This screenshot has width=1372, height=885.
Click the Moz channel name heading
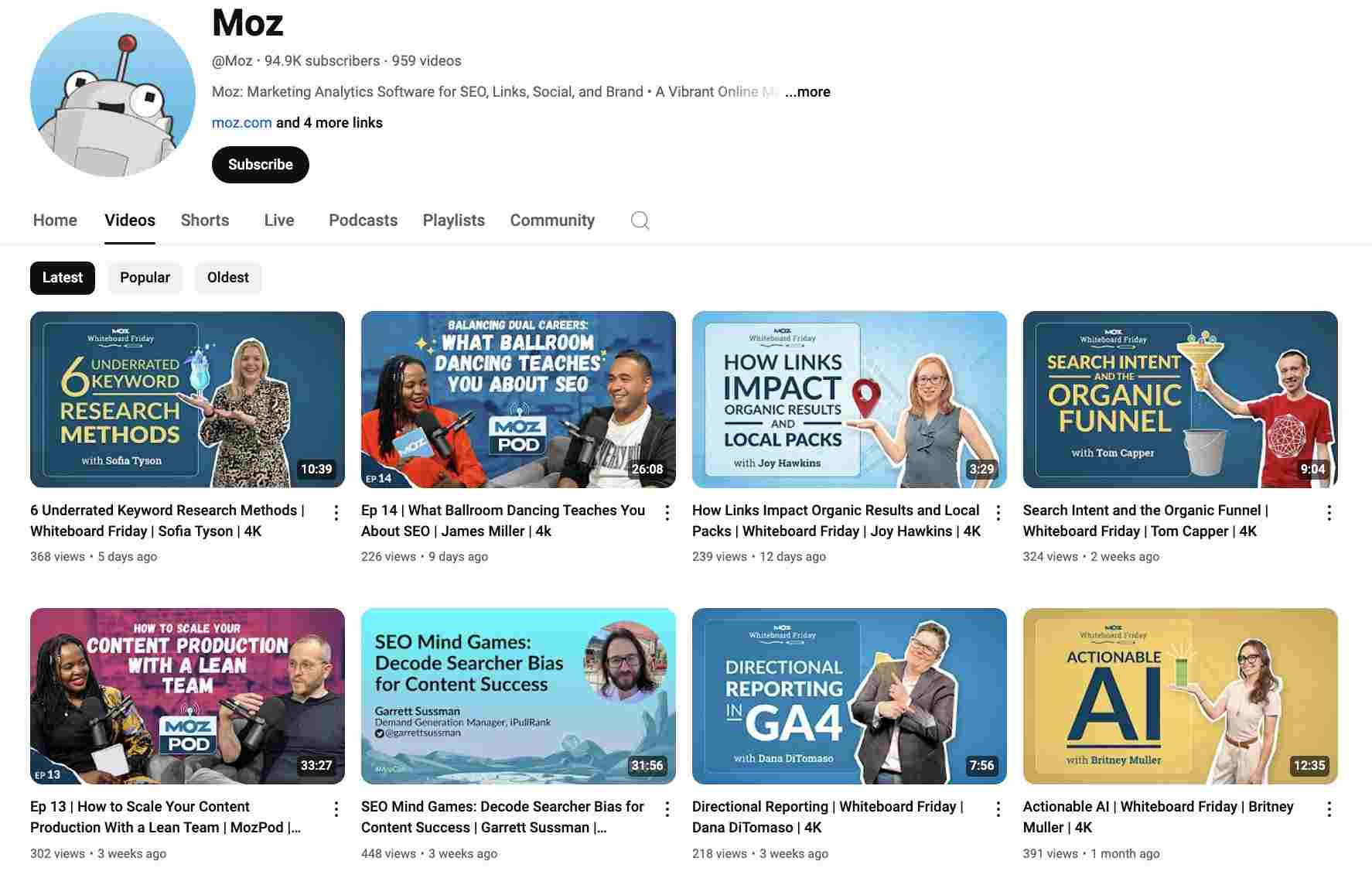(x=247, y=22)
